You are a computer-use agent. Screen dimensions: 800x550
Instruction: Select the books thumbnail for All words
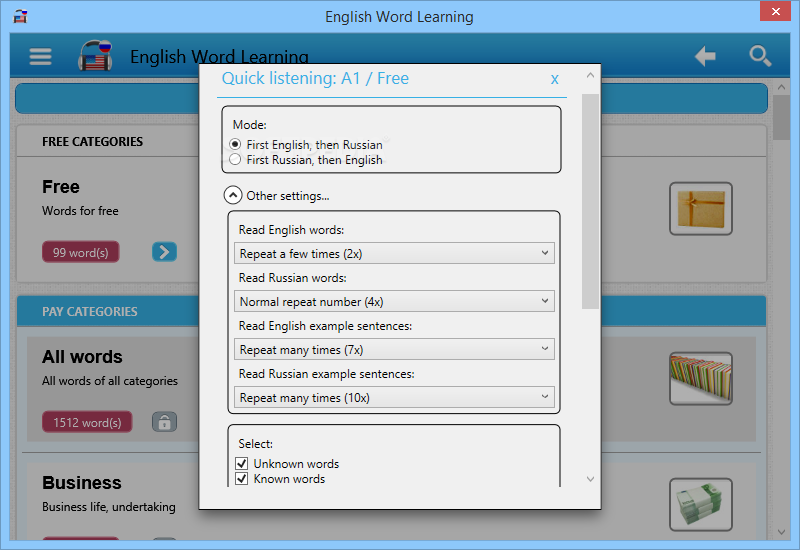pos(701,379)
